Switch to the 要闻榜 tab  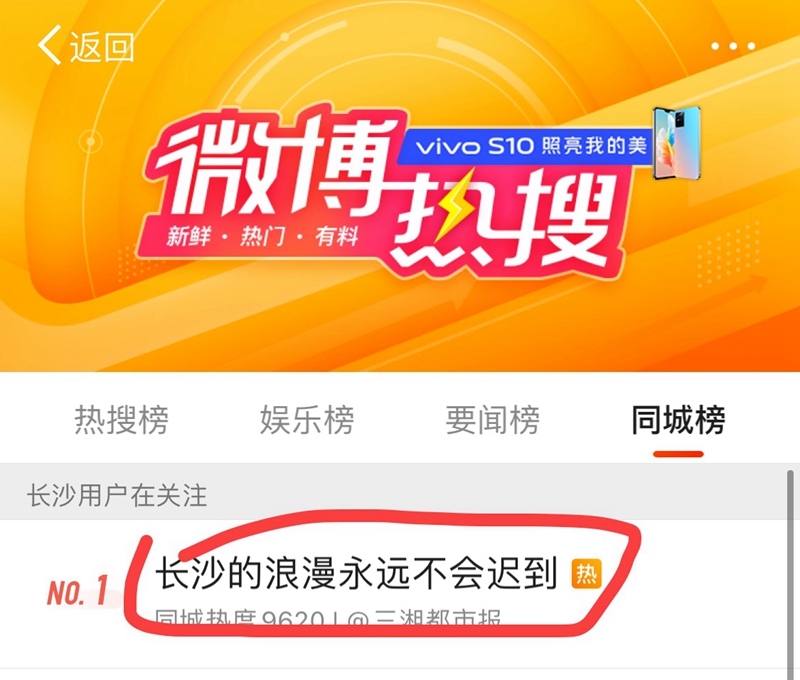pos(492,420)
